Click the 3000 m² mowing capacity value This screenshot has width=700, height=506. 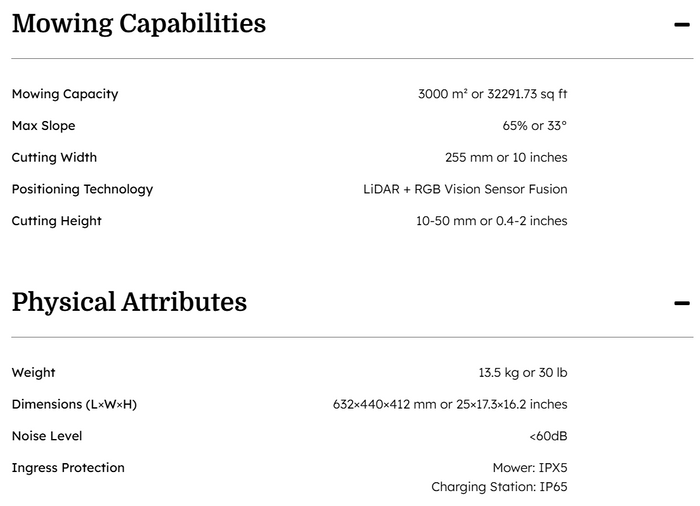[492, 94]
